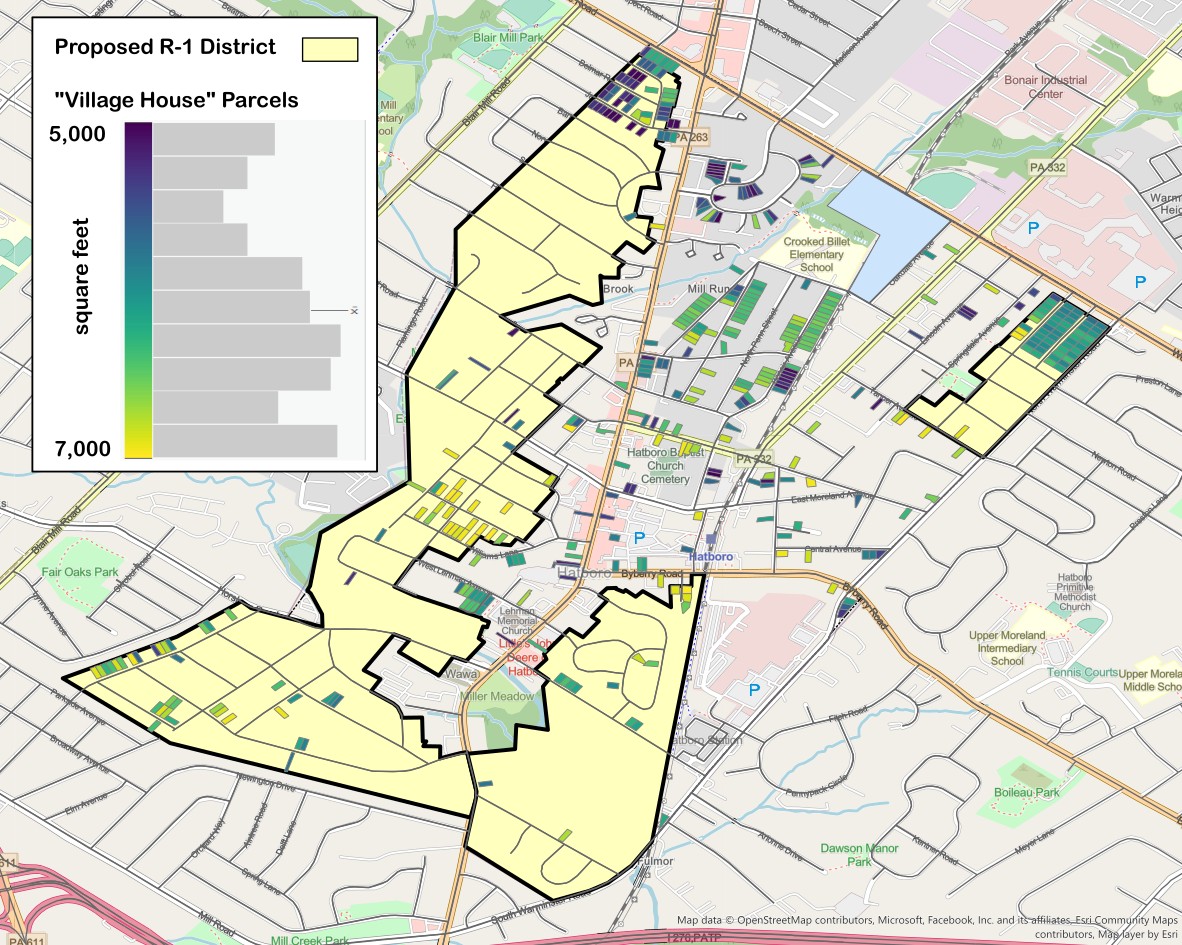This screenshot has height=945, width=1182.
Task: Select the Upper Moreland Intermediary School label
Action: (1006, 648)
